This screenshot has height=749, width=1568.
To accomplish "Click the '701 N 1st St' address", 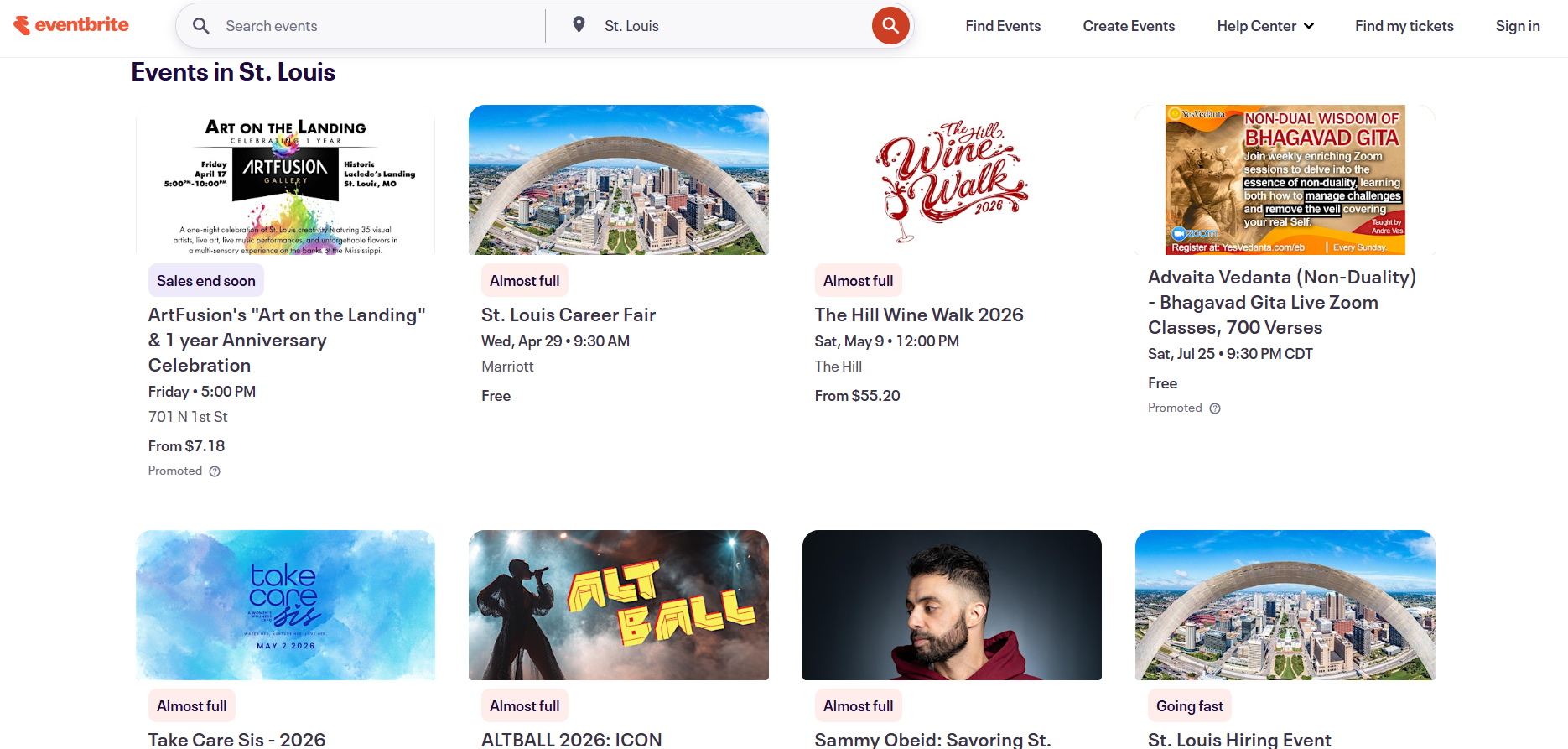I will click(188, 417).
